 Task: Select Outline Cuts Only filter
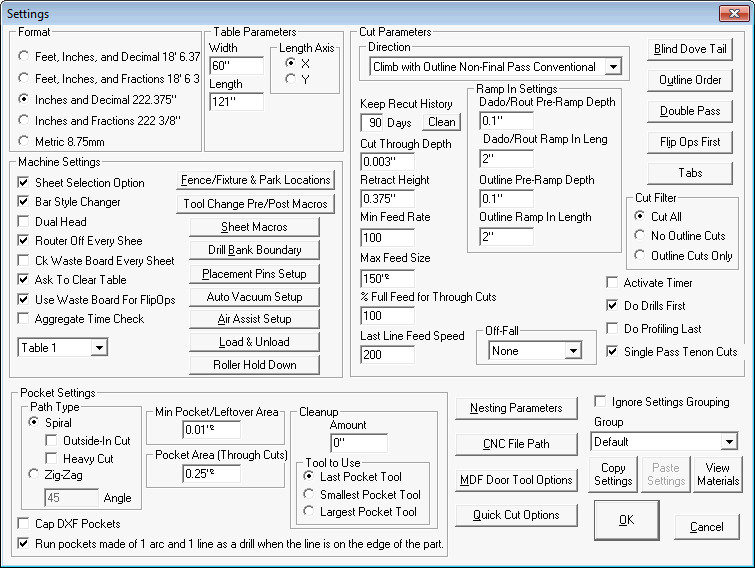[x=641, y=256]
